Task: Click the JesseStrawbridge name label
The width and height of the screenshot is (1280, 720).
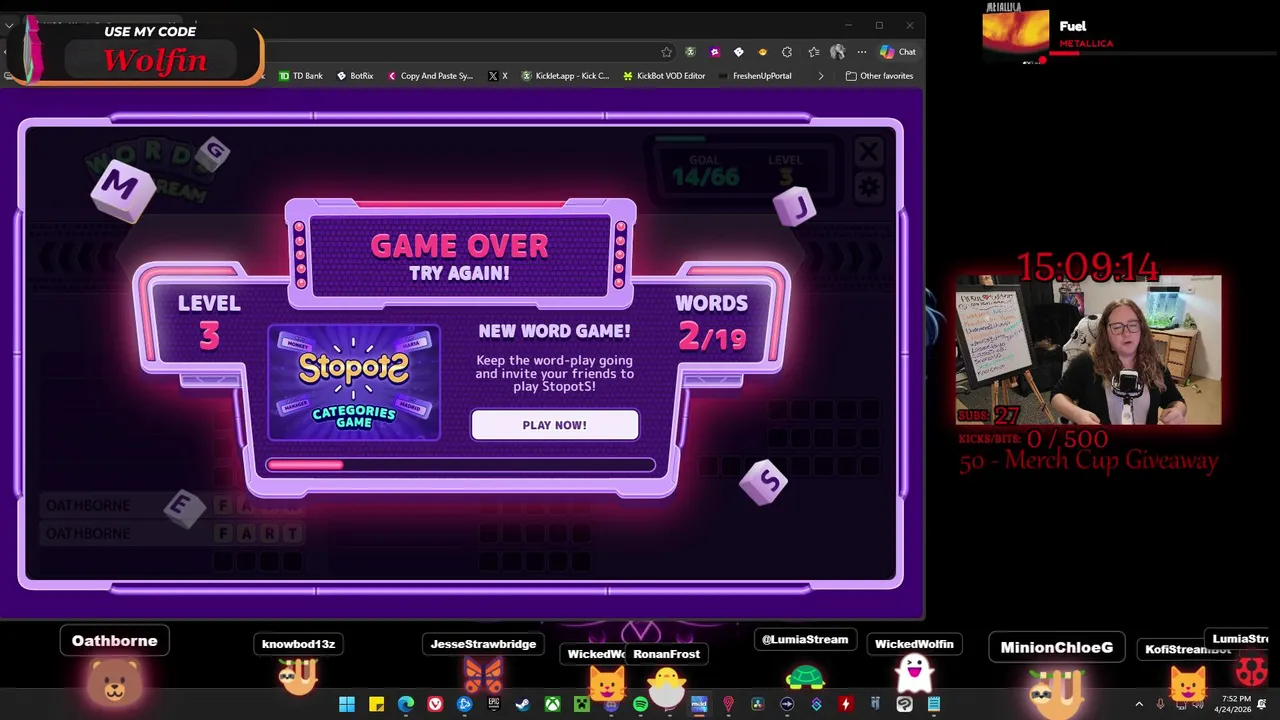Action: (x=483, y=644)
